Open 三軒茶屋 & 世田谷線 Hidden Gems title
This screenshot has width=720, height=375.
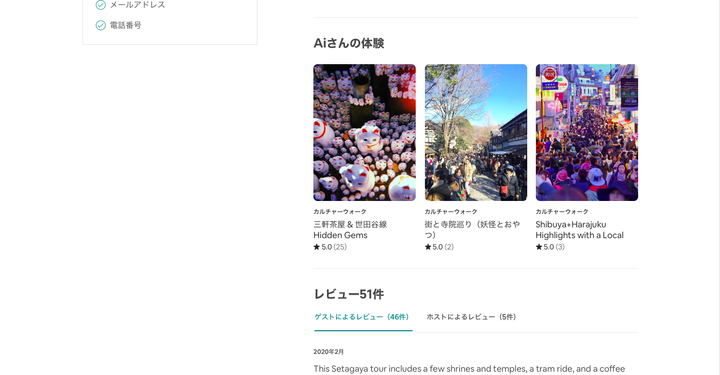pyautogui.click(x=350, y=230)
